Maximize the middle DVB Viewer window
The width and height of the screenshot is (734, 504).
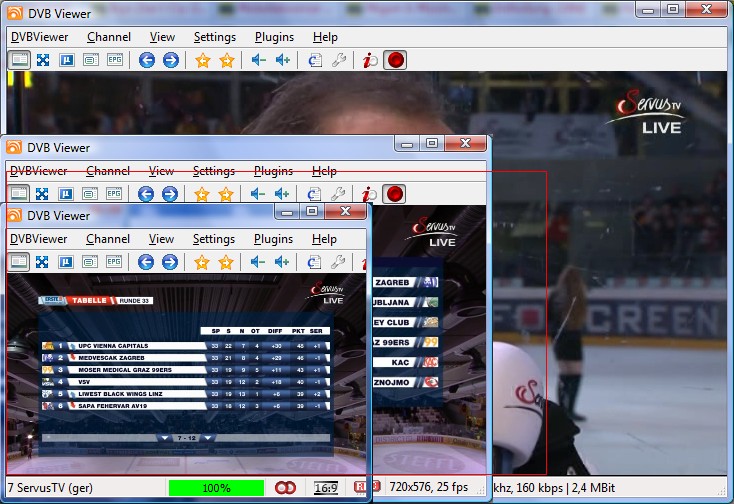tap(432, 143)
